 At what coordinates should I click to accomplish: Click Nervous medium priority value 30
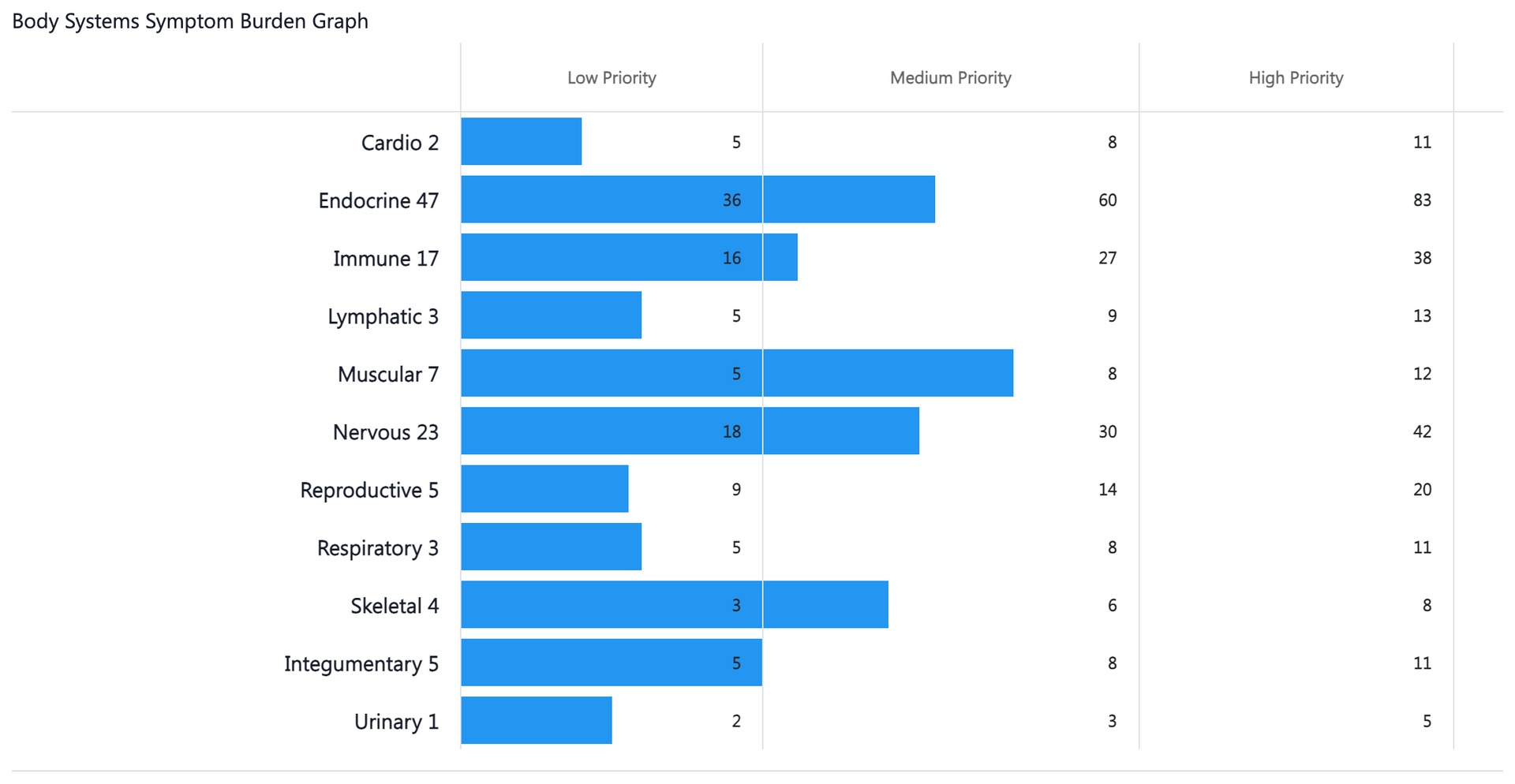click(1107, 431)
